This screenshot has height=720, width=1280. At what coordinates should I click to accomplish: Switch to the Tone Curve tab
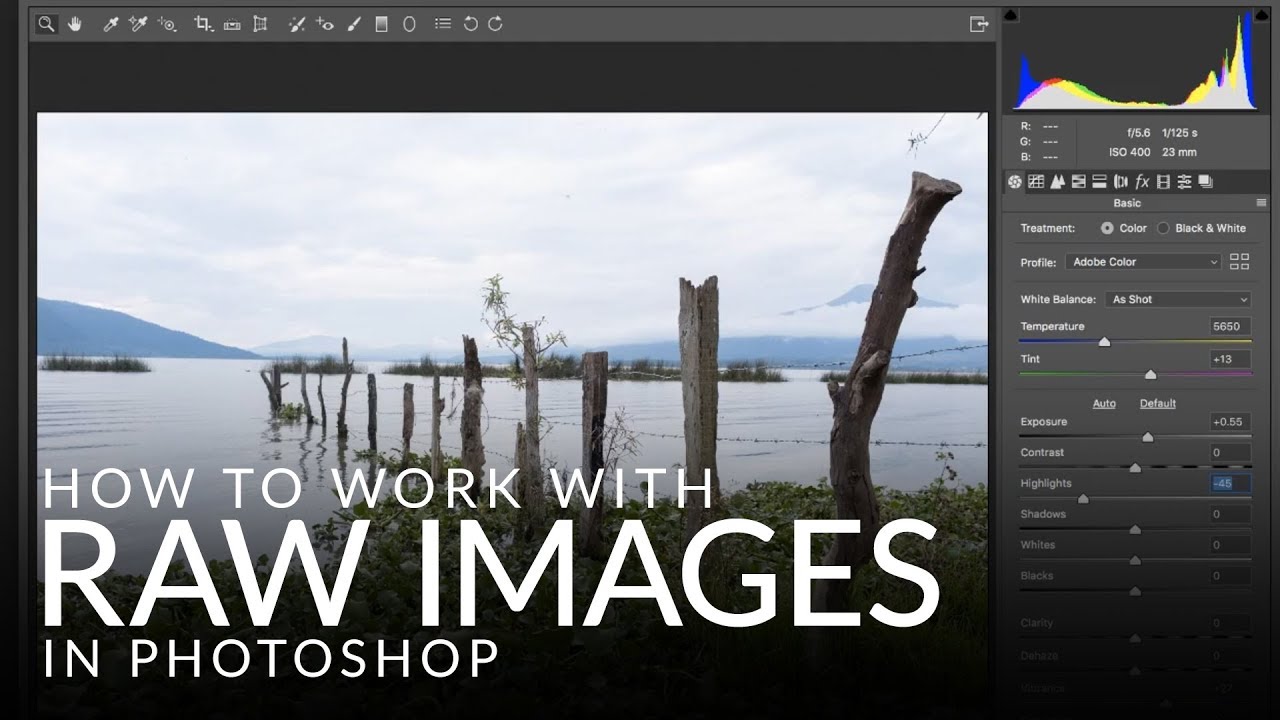[x=1036, y=182]
